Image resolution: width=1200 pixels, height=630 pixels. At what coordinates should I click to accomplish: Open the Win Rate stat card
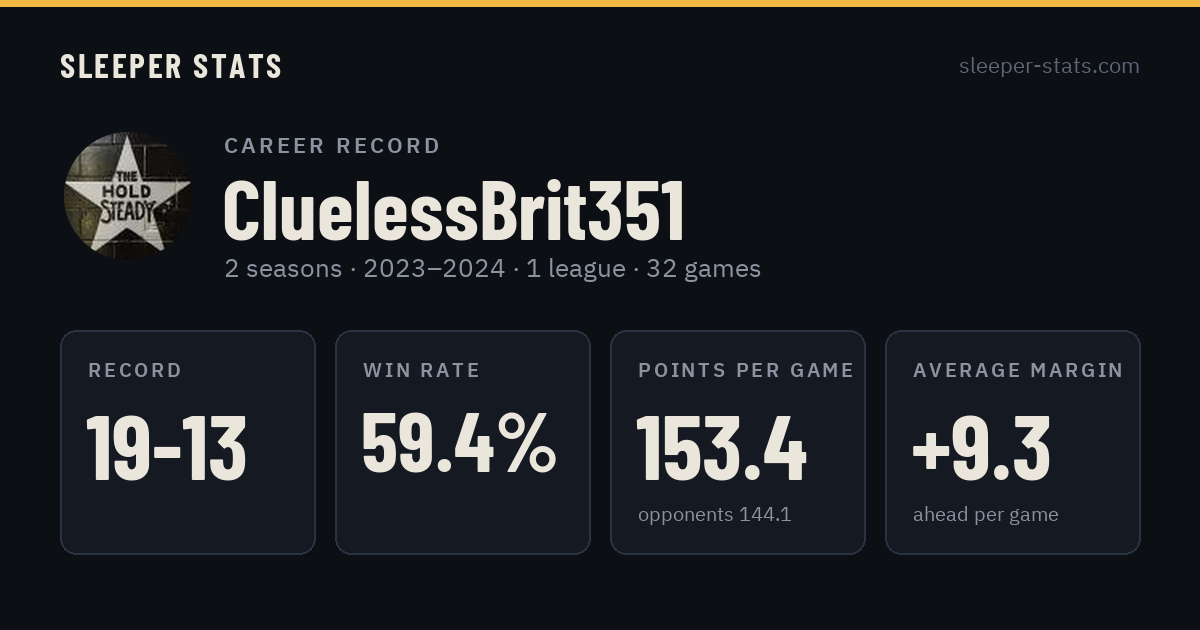coord(463,442)
